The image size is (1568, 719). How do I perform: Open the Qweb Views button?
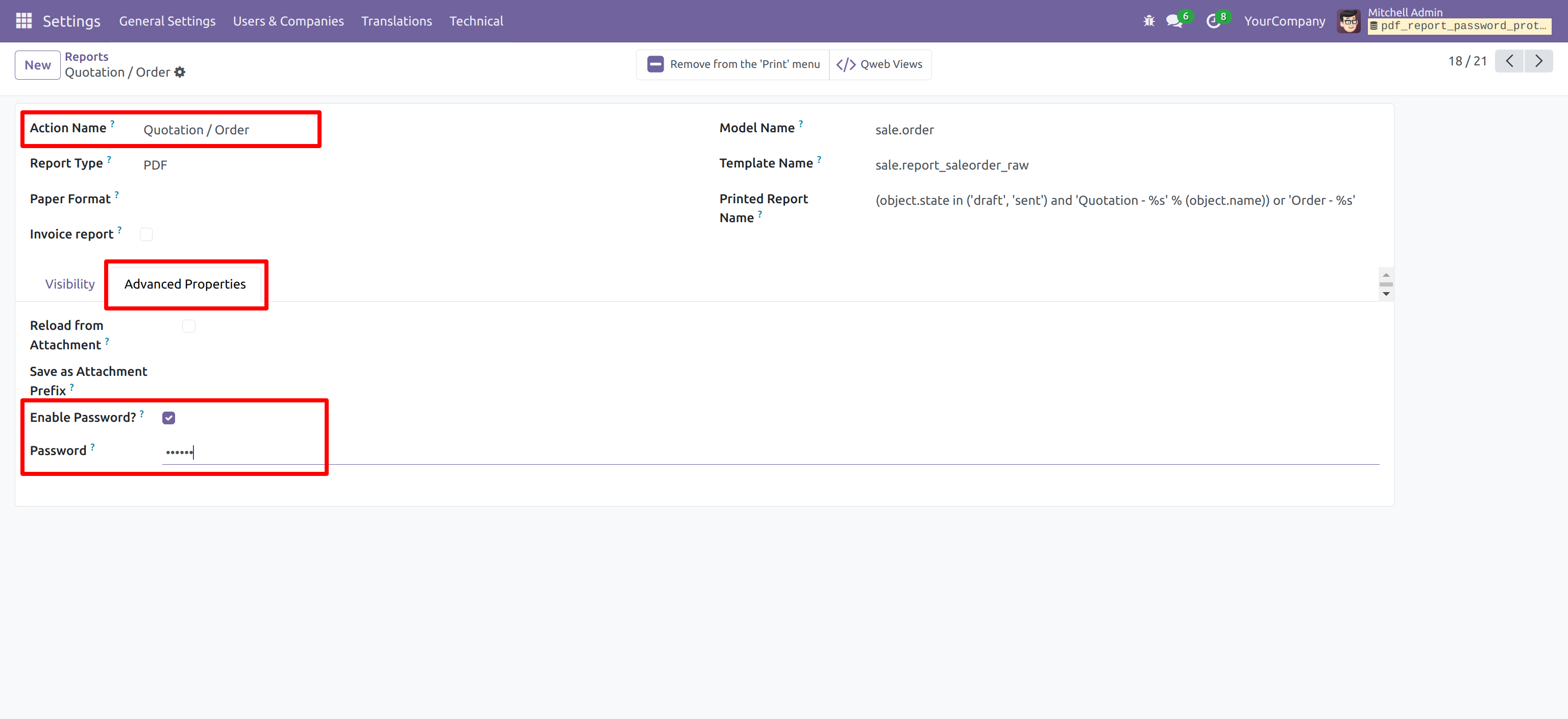point(879,64)
